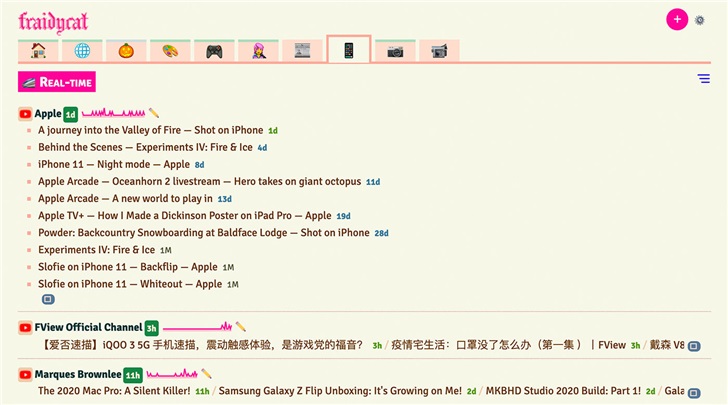728x405 pixels.
Task: Open FView Official Channel link
Action: click(88, 327)
